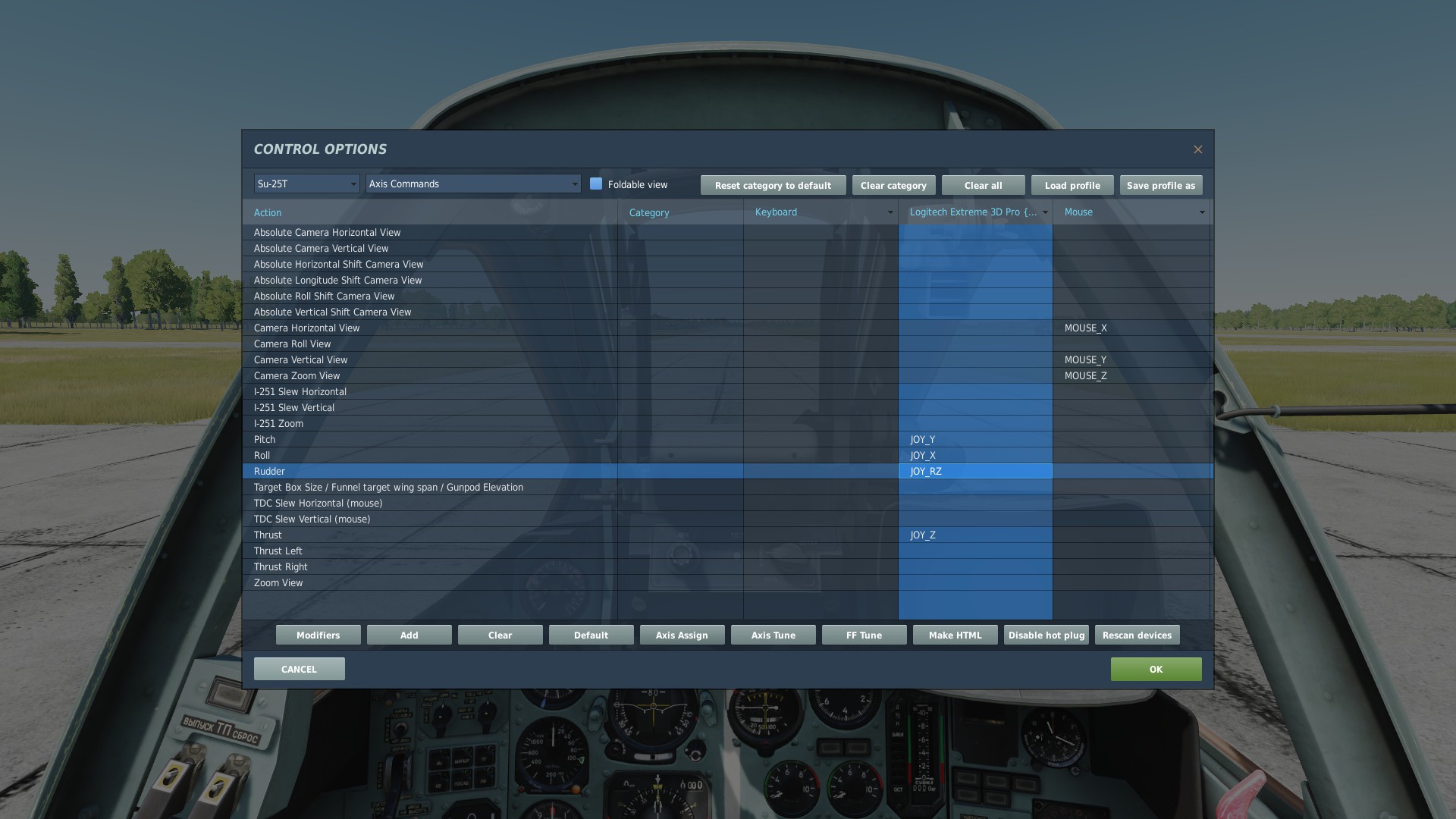The height and width of the screenshot is (819, 1456).
Task: Open the Keyboard column dropdown arrow
Action: point(890,212)
